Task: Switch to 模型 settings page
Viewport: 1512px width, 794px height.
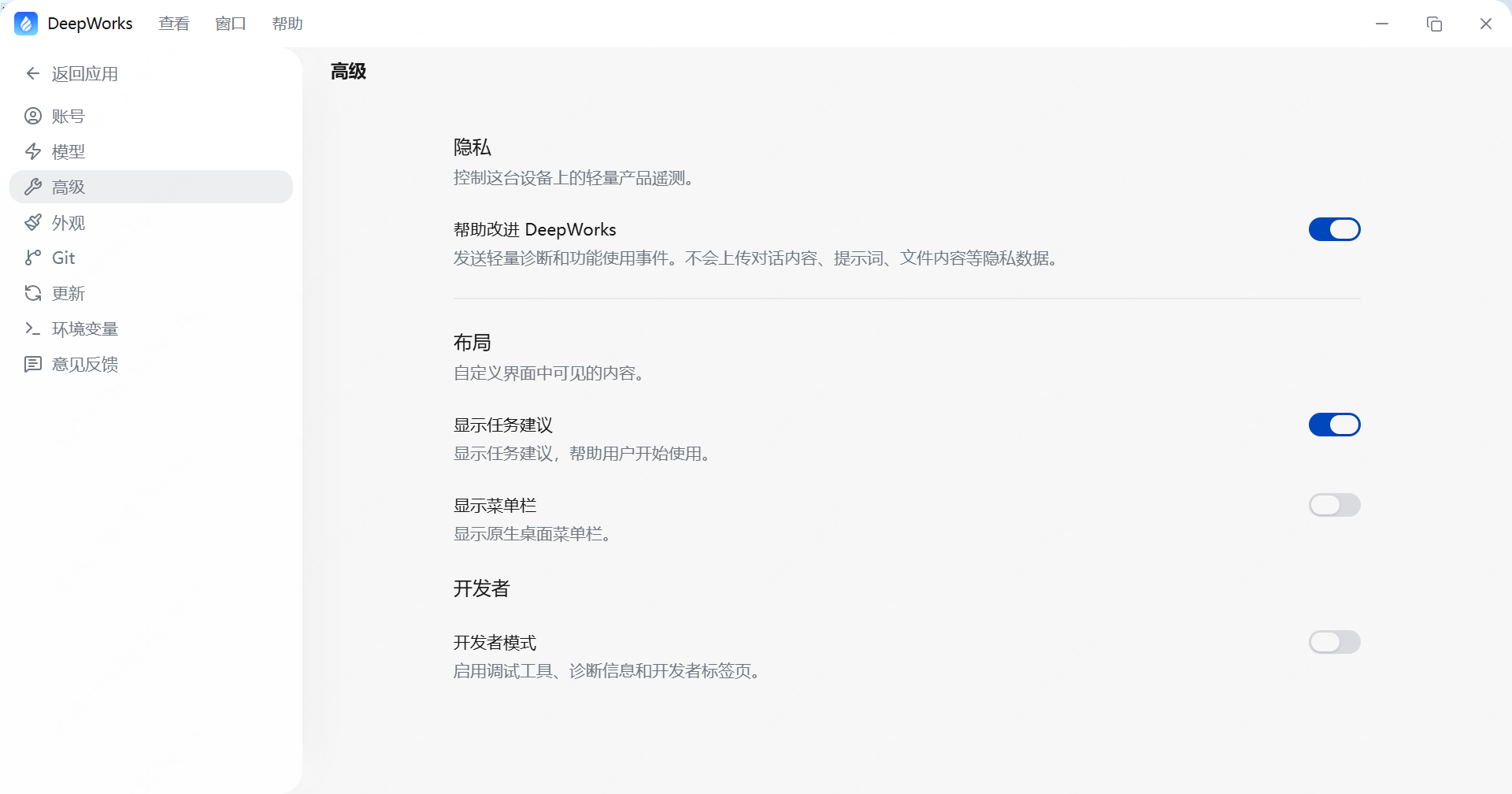Action: point(151,151)
